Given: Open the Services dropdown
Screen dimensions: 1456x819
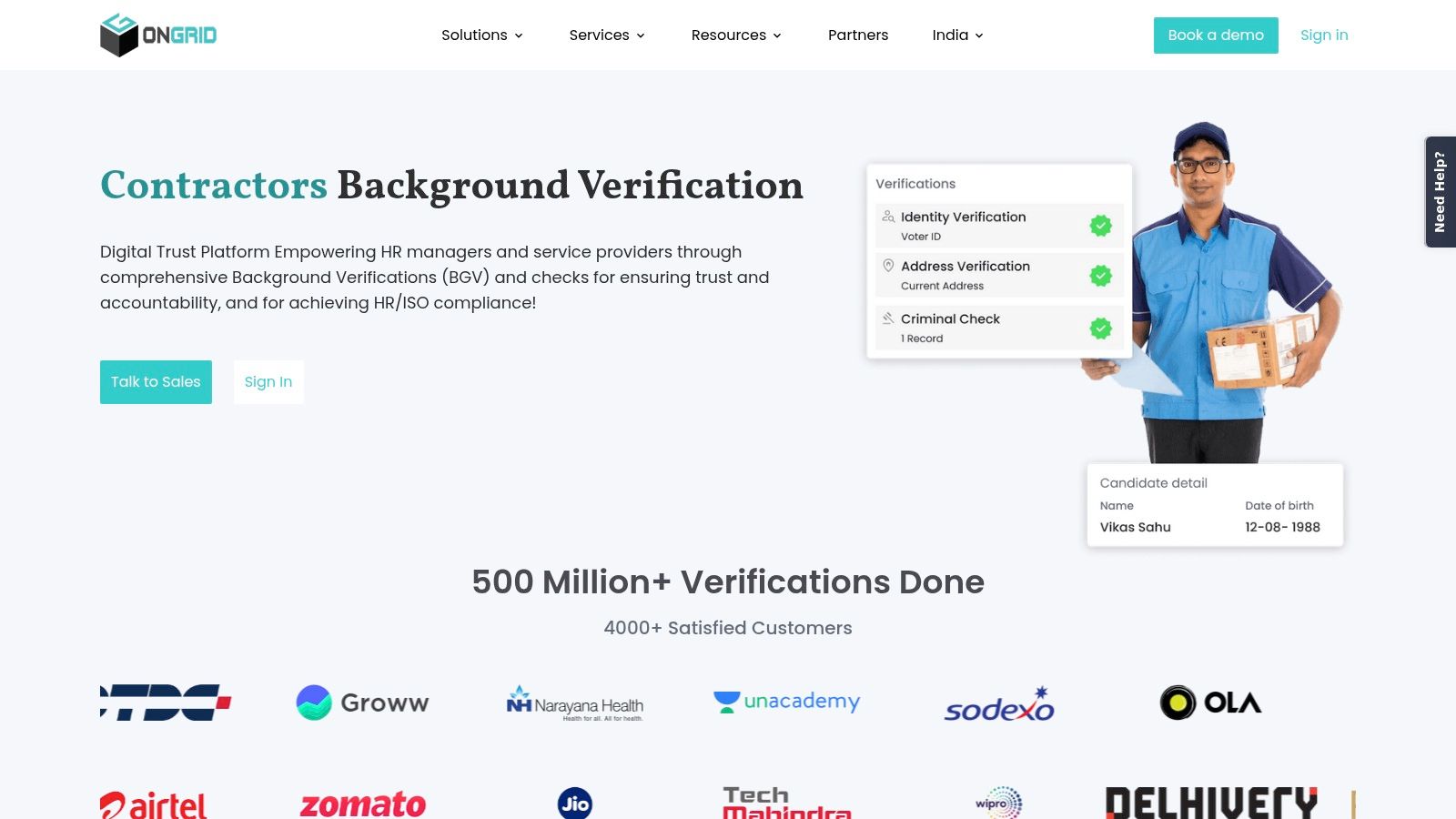Looking at the screenshot, I should 606,35.
